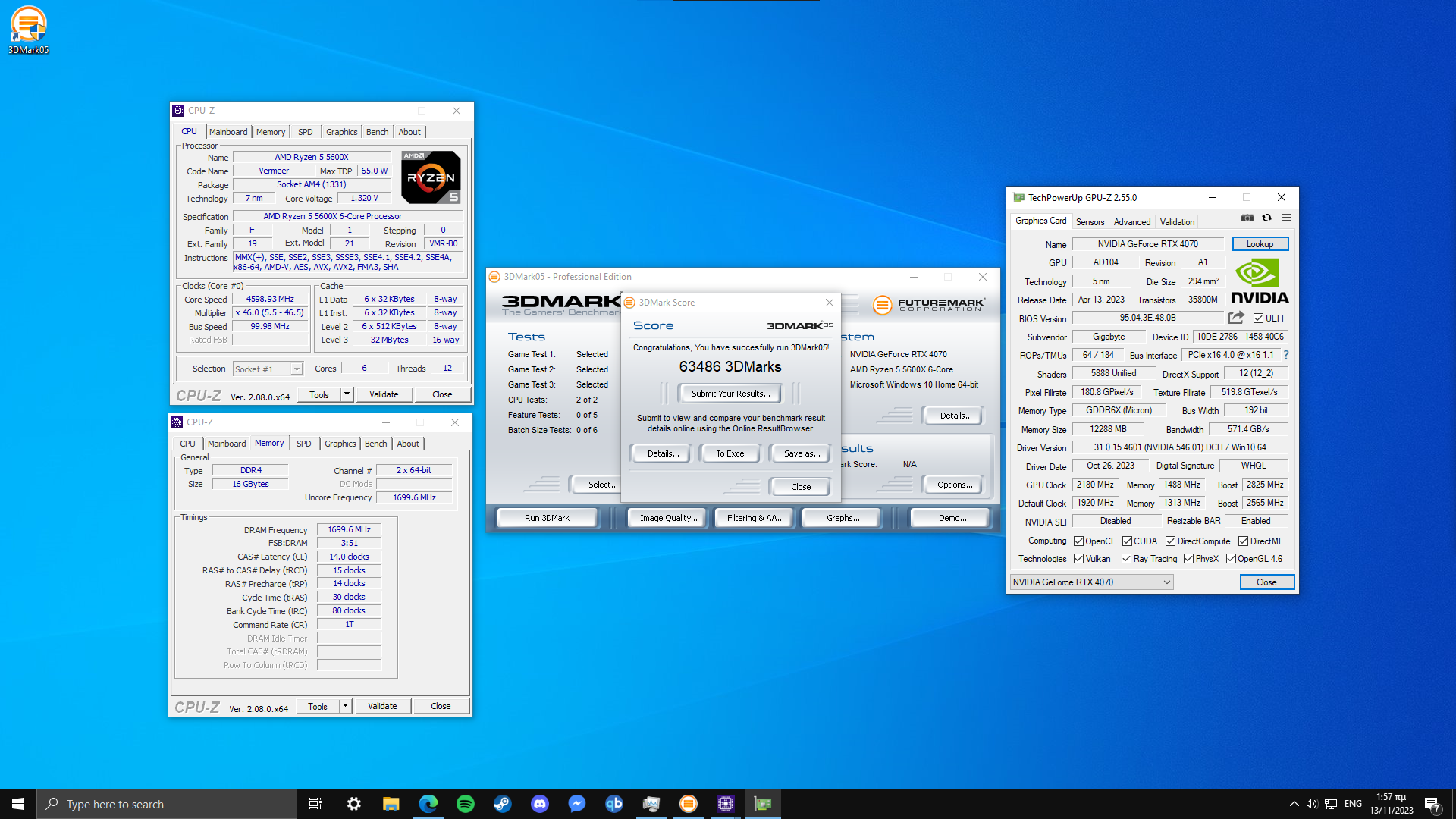Open Task View on the taskbar
This screenshot has height=819, width=1456.
coord(315,804)
